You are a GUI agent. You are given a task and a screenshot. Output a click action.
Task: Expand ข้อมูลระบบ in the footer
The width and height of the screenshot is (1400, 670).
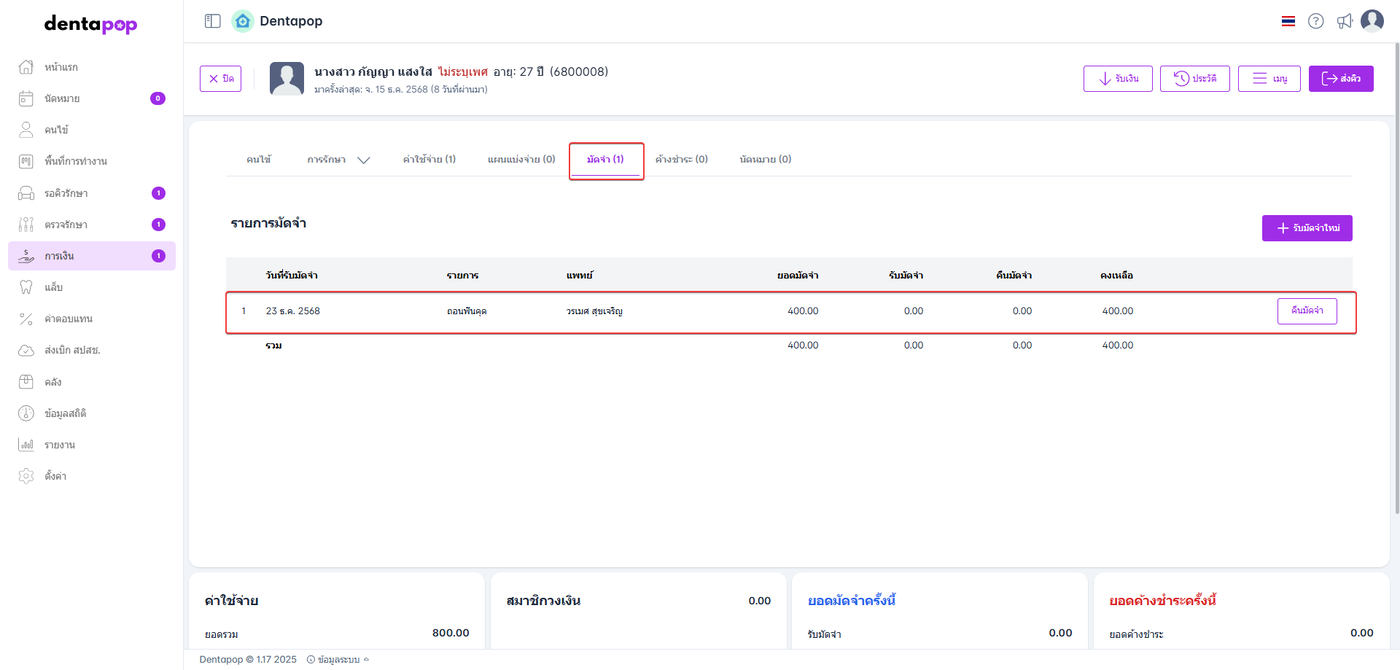(x=338, y=660)
